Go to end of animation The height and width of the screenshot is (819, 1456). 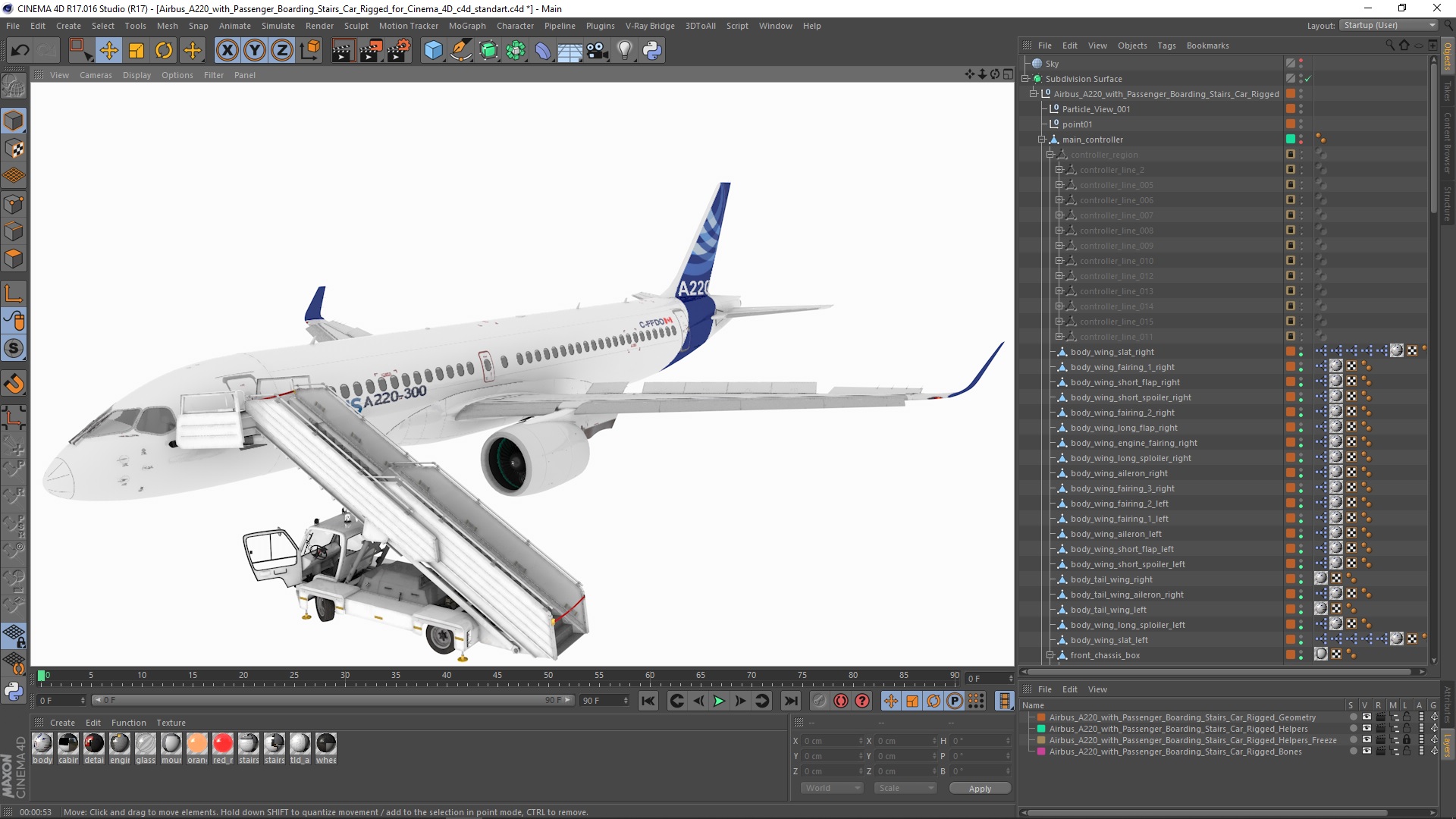point(791,701)
